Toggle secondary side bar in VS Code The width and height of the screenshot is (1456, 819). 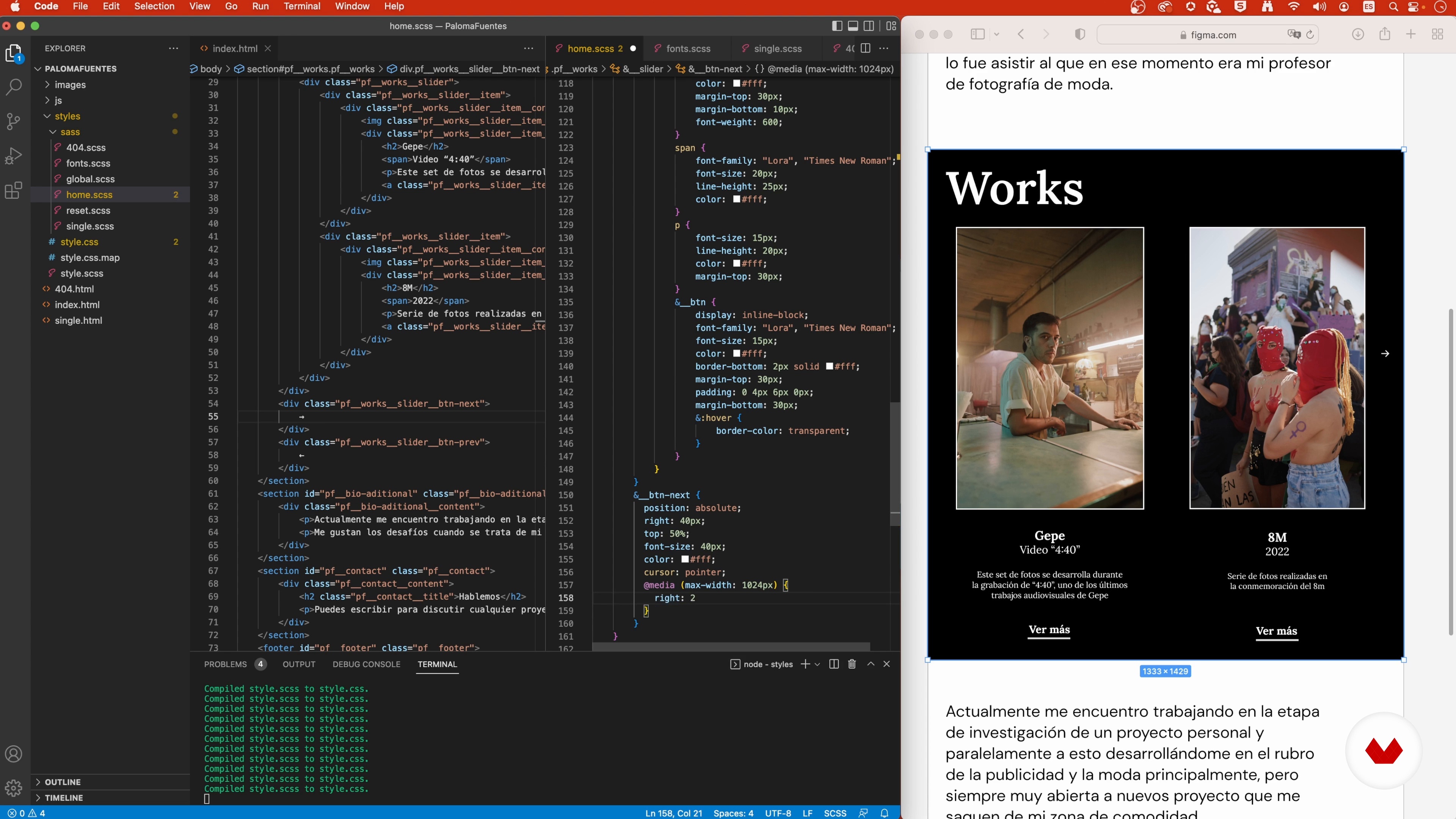pos(869,26)
